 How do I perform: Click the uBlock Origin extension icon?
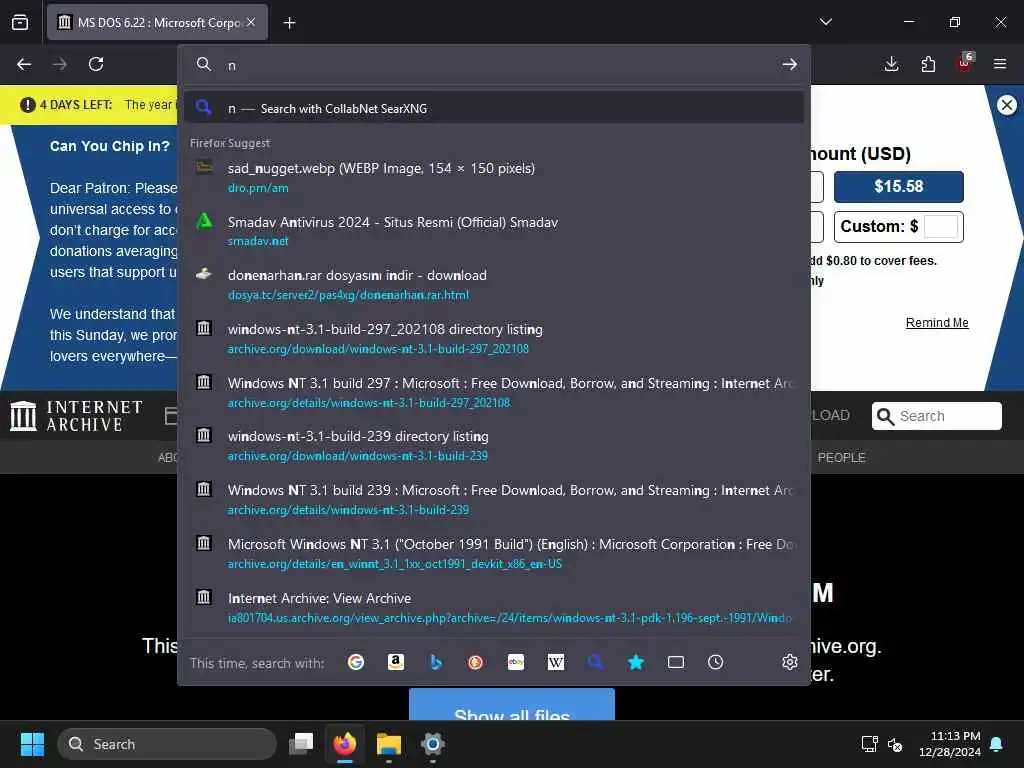pyautogui.click(x=965, y=63)
